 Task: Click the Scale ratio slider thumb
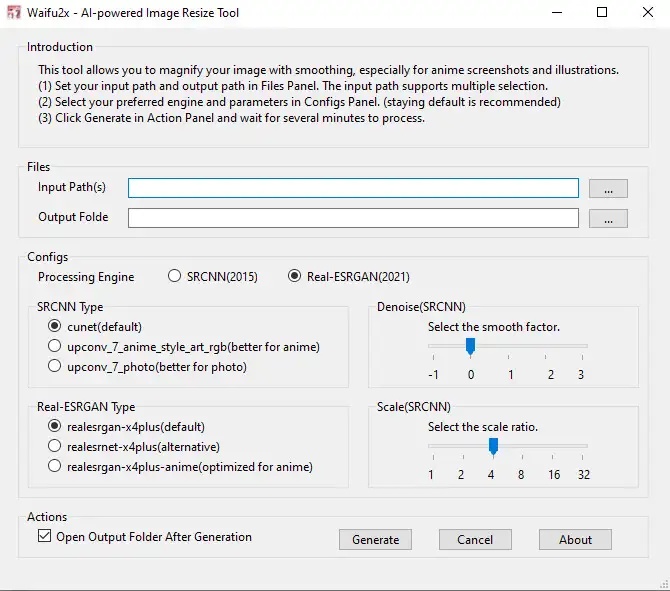[493, 446]
